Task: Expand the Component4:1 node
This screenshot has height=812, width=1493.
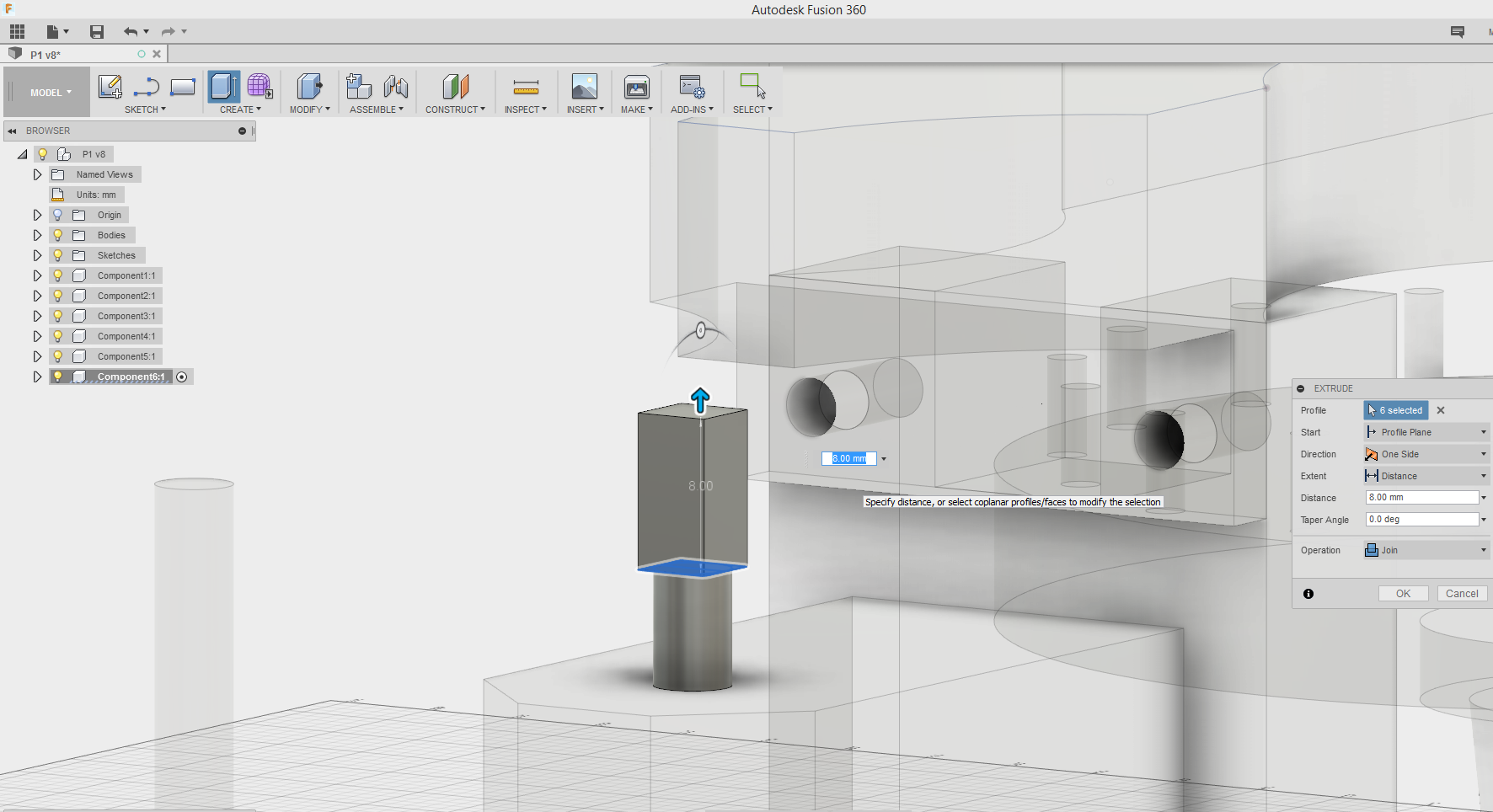Action: pos(37,336)
